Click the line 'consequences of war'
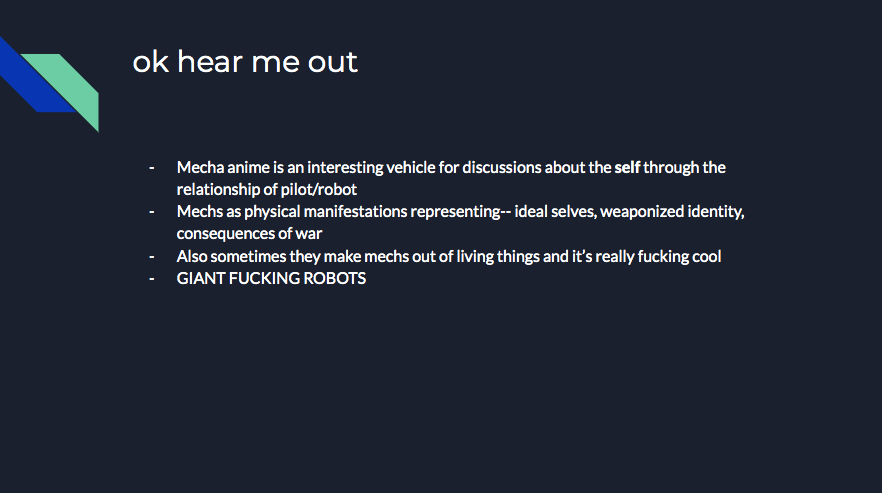This screenshot has width=882, height=493. point(249,233)
